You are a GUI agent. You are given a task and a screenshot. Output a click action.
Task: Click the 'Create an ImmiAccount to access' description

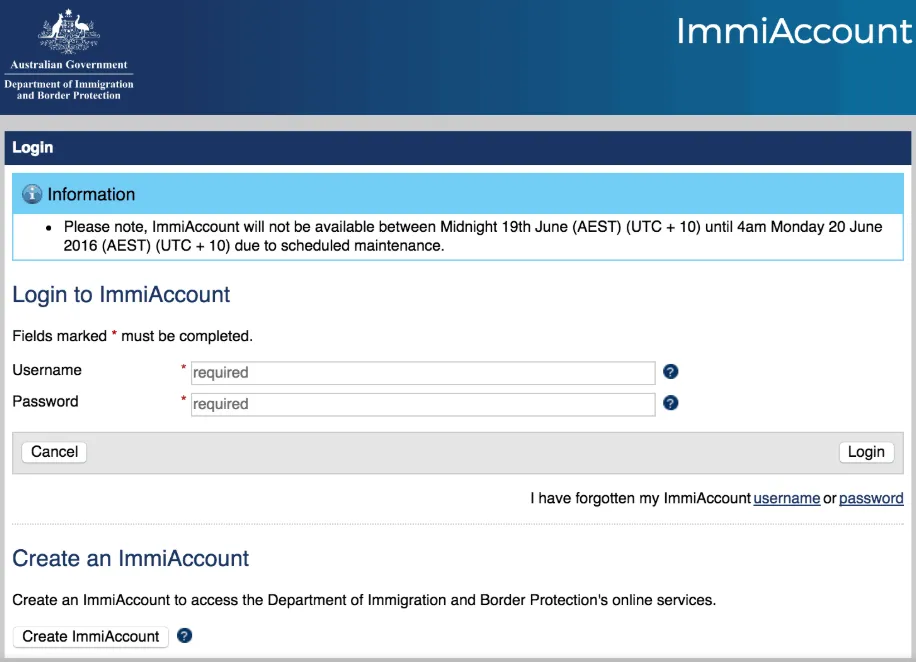(x=364, y=600)
